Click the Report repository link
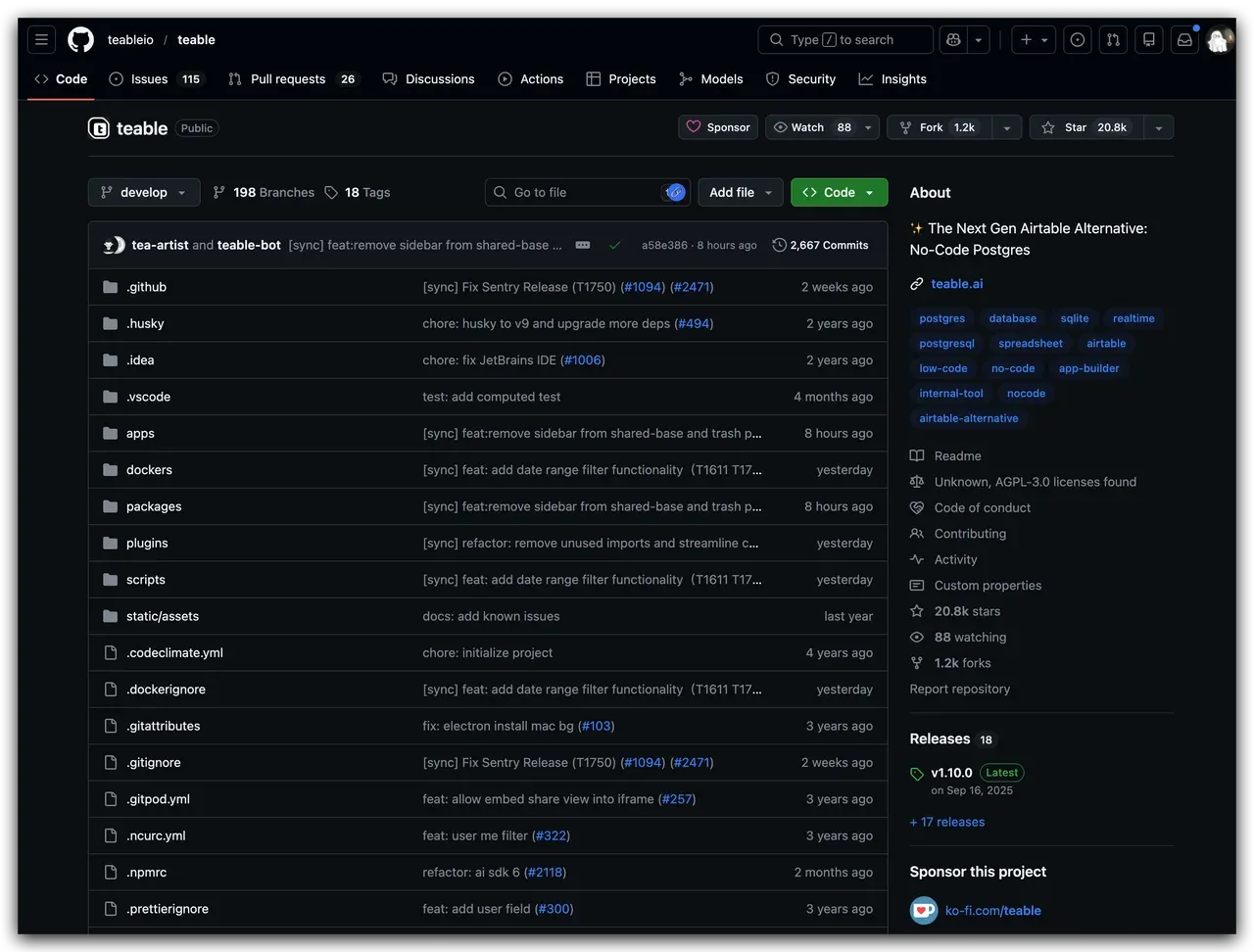1254x952 pixels. coord(959,690)
